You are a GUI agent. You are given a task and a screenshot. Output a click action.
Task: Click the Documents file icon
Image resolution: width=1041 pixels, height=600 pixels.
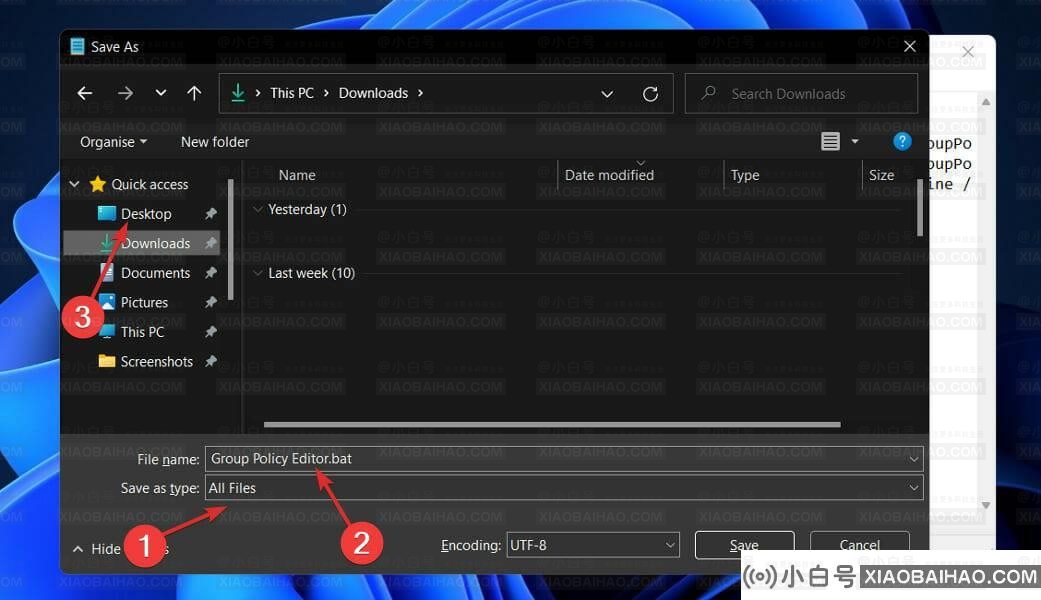pyautogui.click(x=106, y=272)
